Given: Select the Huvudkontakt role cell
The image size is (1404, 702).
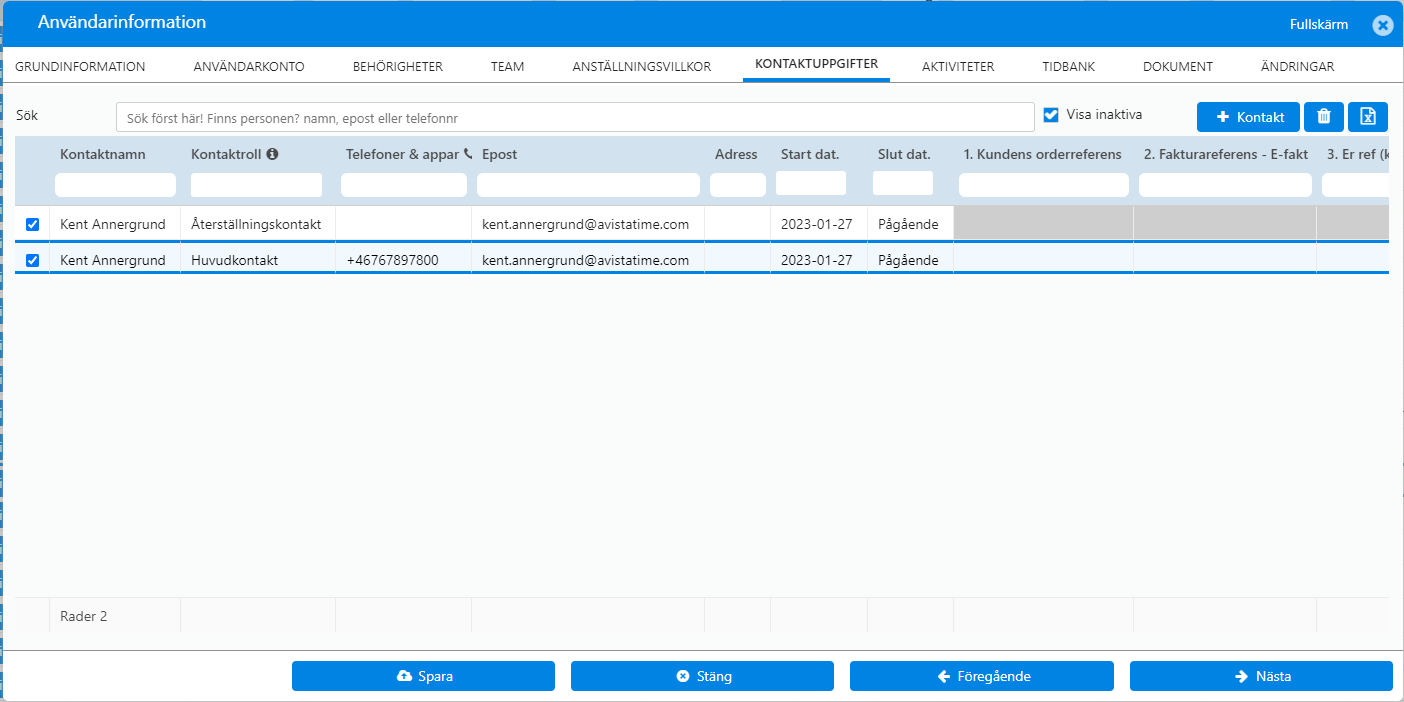Looking at the screenshot, I should [258, 260].
